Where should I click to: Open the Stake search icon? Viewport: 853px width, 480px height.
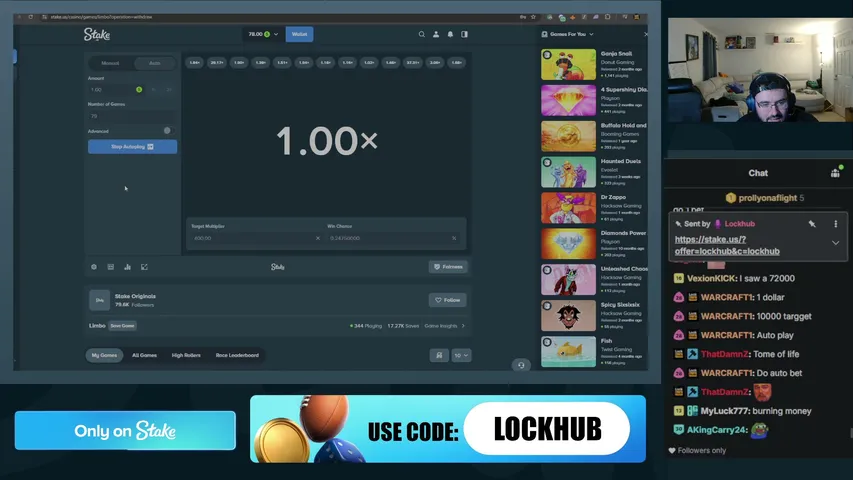point(422,34)
